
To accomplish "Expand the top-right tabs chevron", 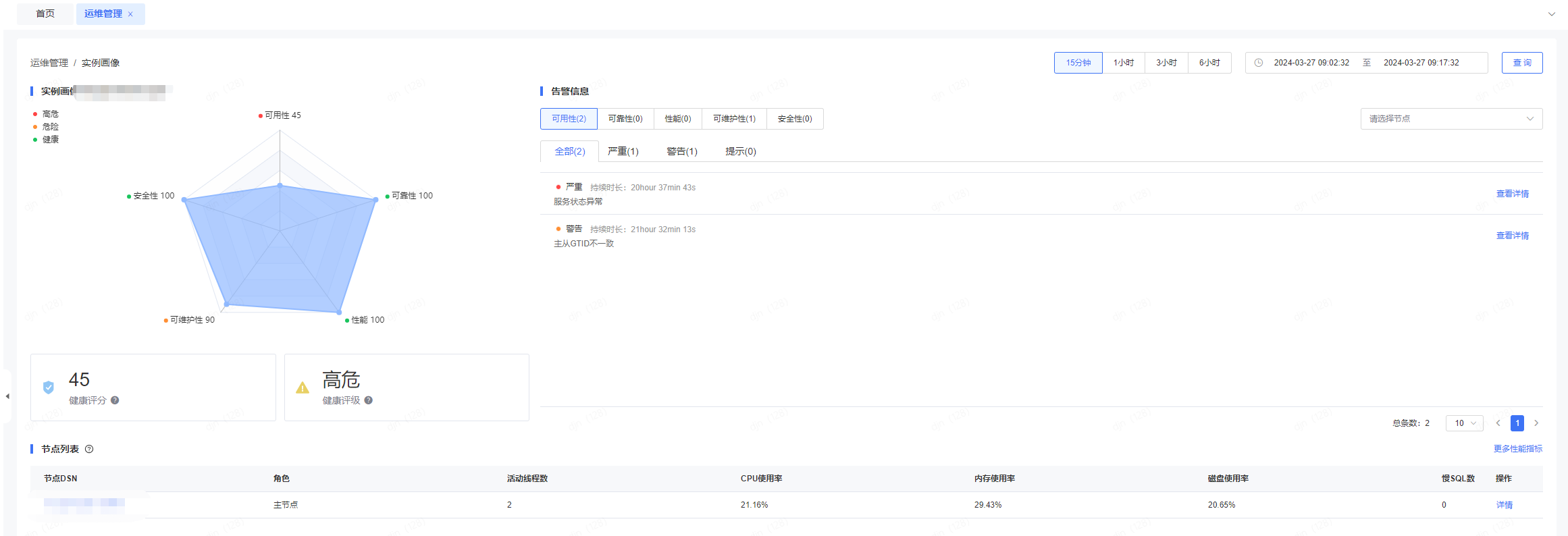I will (1551, 14).
